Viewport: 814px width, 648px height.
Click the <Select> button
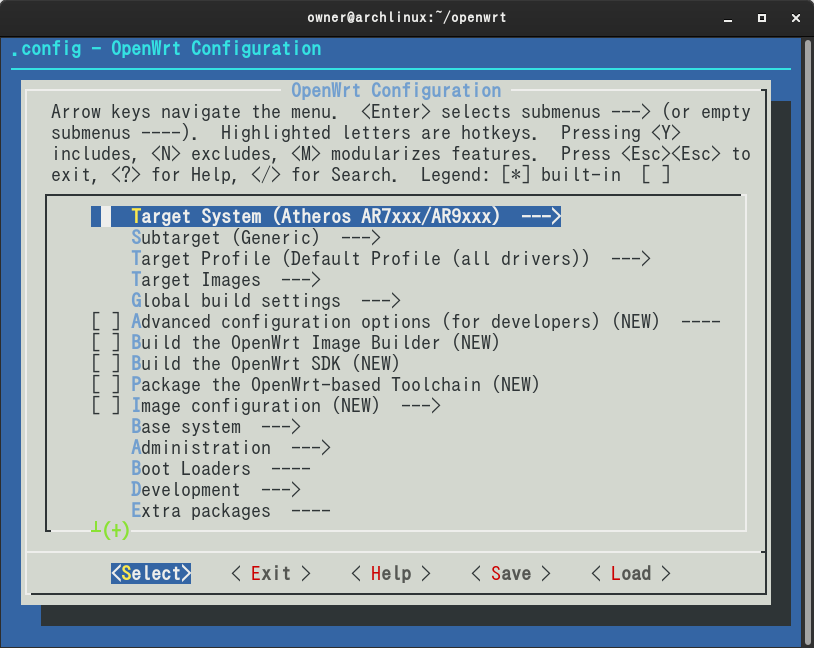pyautogui.click(x=151, y=574)
